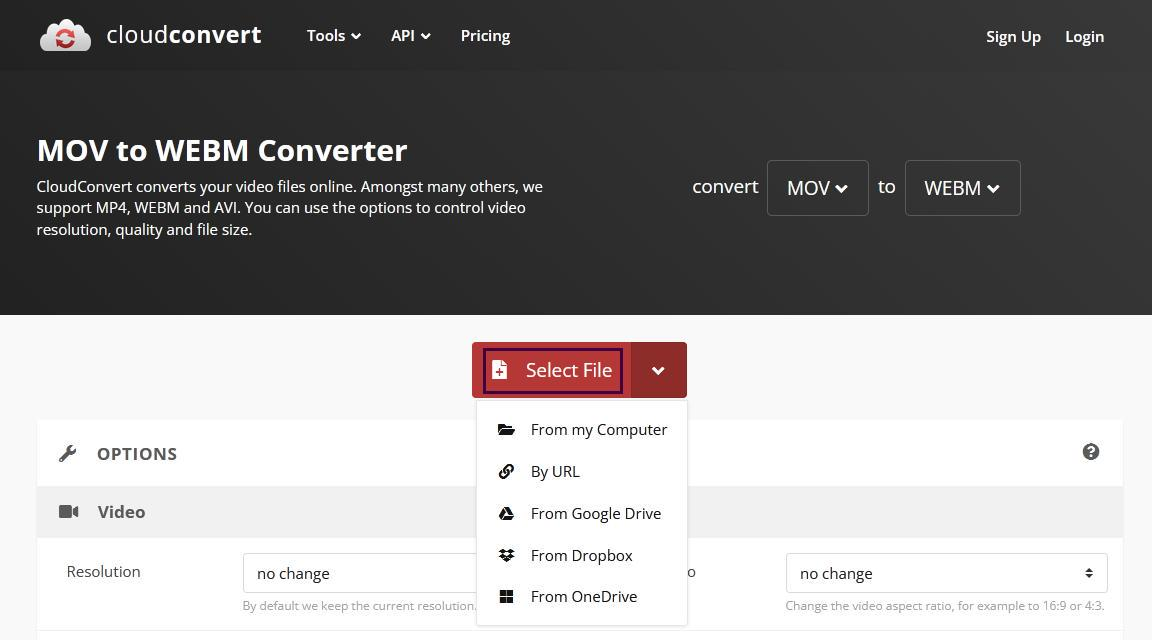Click the wrench icon beside OPTIONS
The image size is (1152, 640).
click(x=67, y=452)
